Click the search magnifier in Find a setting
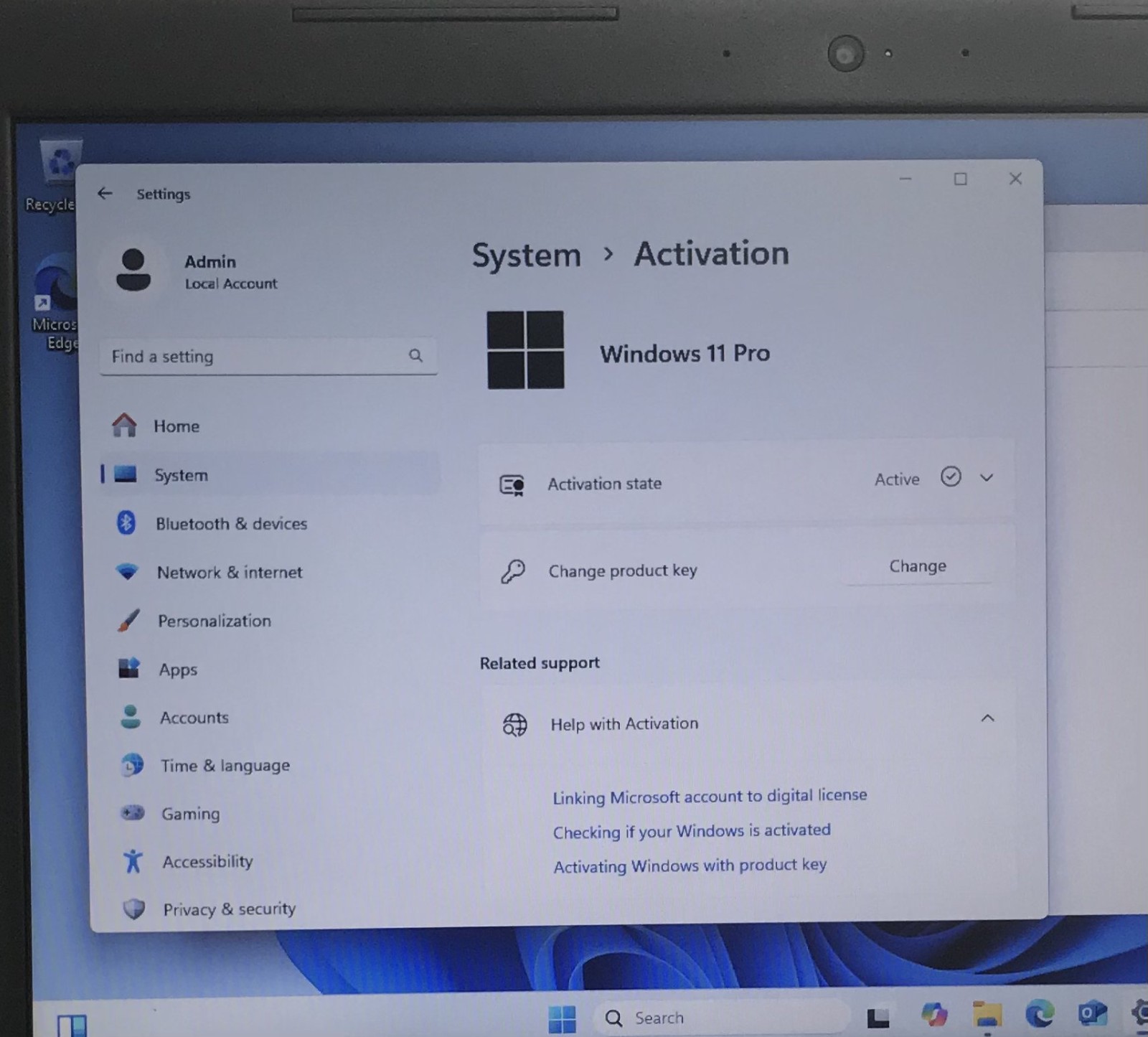1148x1037 pixels. tap(415, 355)
